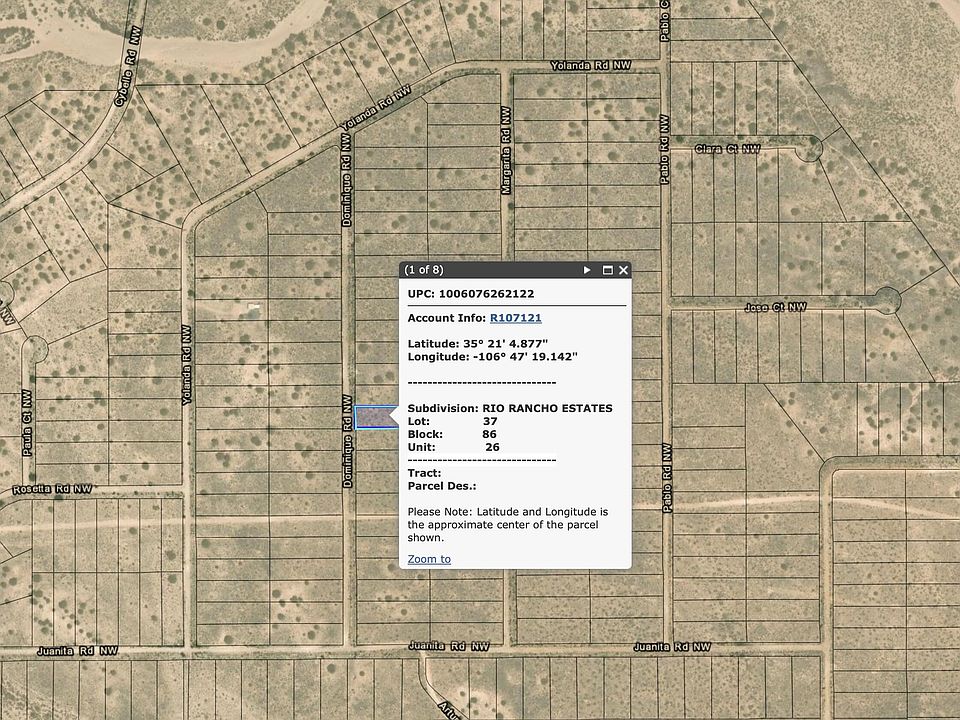960x720 pixels.
Task: Close the parcel information popup
Action: 622,270
